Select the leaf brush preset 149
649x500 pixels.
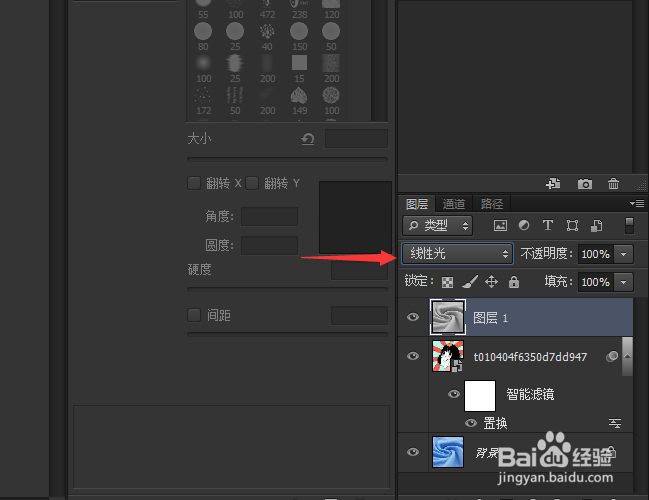(x=299, y=101)
